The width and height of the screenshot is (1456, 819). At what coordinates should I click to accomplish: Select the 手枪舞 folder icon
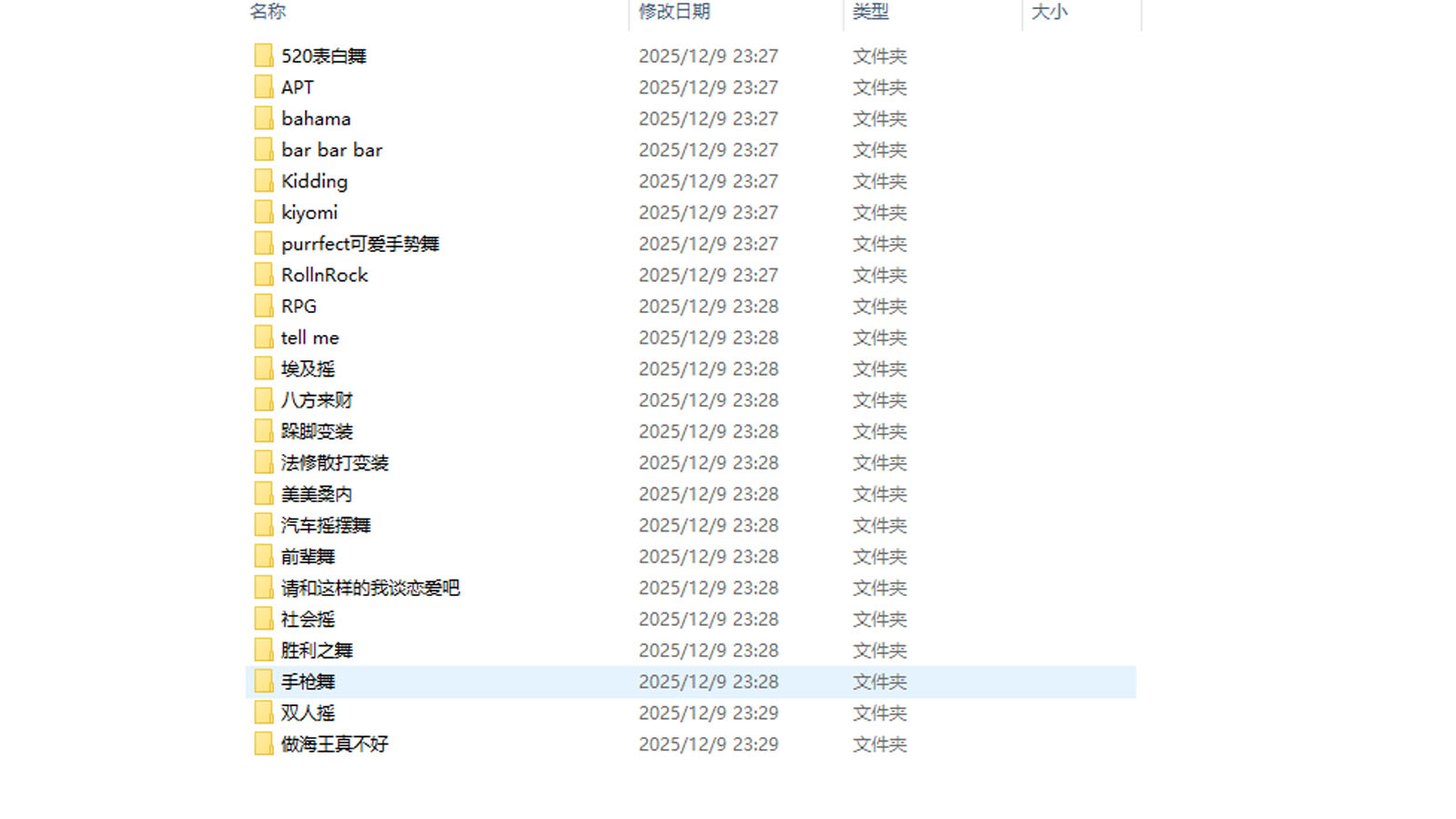[x=263, y=682]
